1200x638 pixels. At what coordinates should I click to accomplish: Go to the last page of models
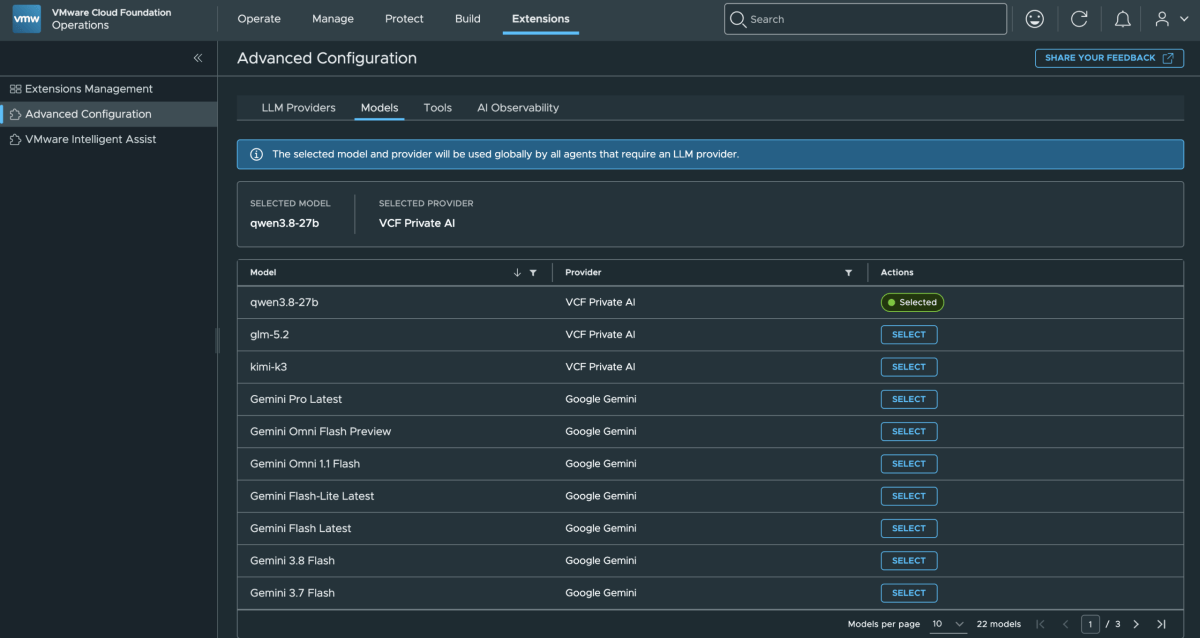point(1161,624)
